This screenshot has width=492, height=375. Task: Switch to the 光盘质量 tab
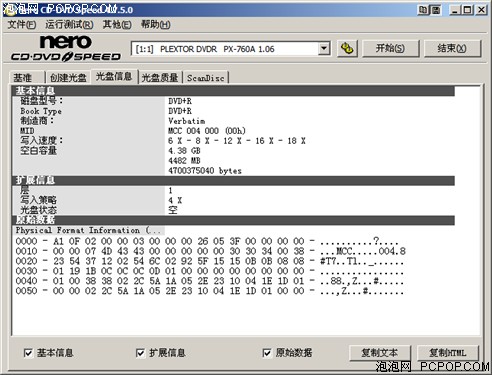coord(160,78)
